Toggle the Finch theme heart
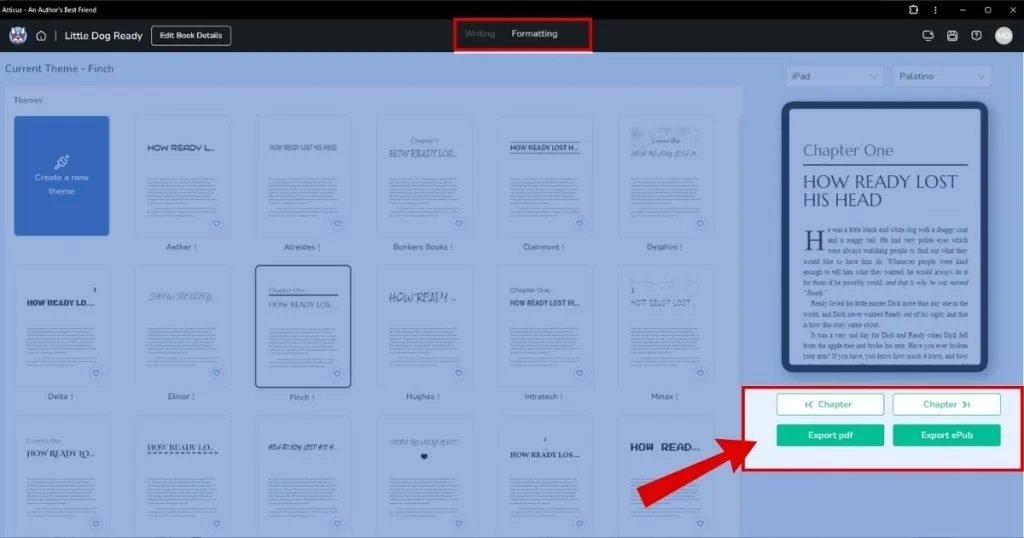The image size is (1024, 538). (x=337, y=373)
